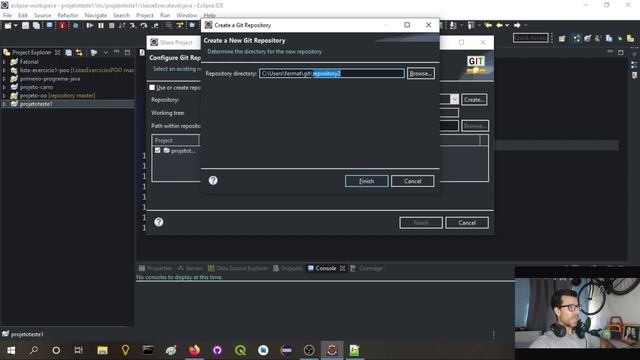Image resolution: width=640 pixels, height=360 pixels.
Task: Click the Step Over debug icon
Action: coord(144,26)
